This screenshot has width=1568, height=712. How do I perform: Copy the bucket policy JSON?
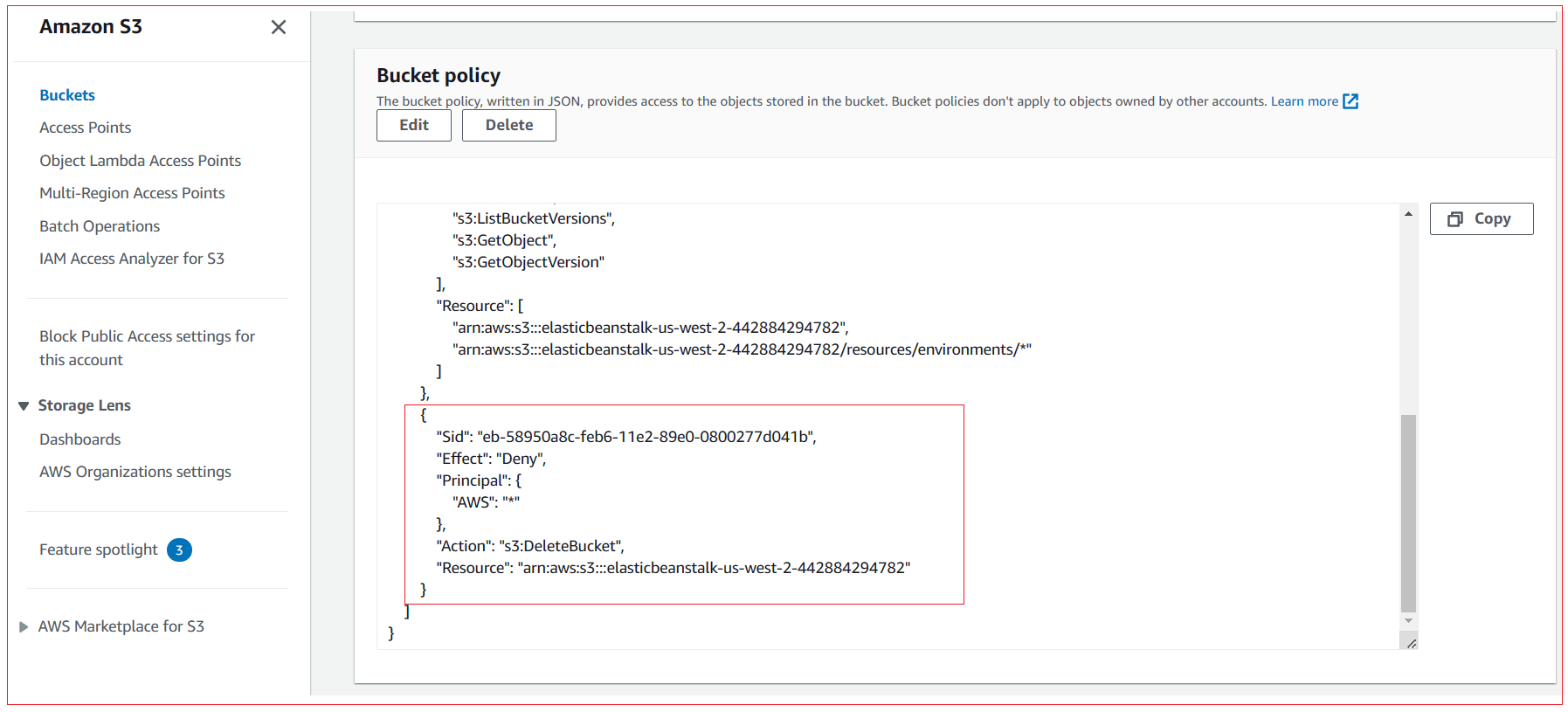(x=1482, y=218)
